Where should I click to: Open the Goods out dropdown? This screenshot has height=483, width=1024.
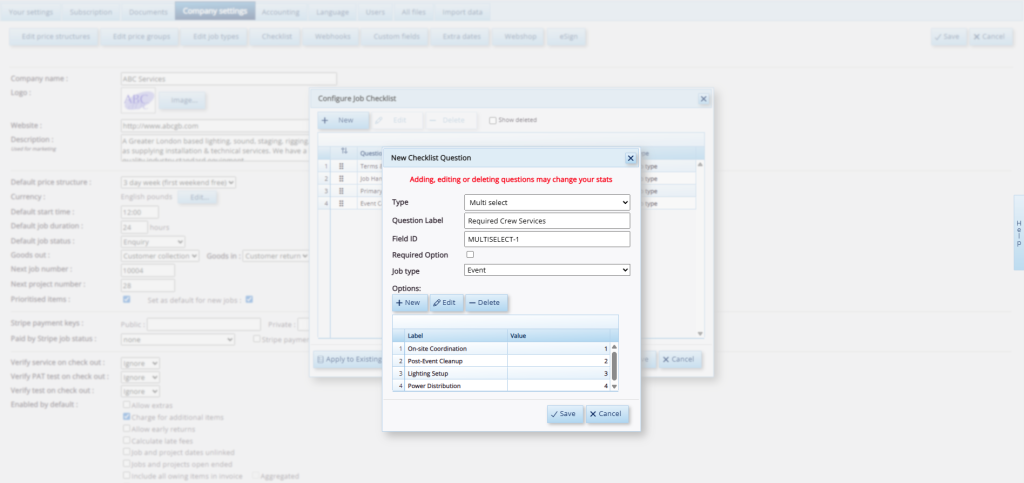click(160, 257)
